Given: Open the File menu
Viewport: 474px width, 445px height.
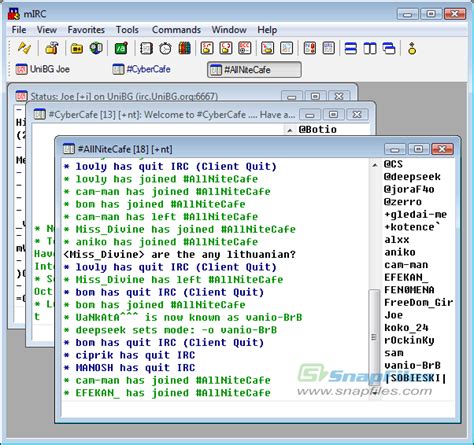Looking at the screenshot, I should [19, 30].
